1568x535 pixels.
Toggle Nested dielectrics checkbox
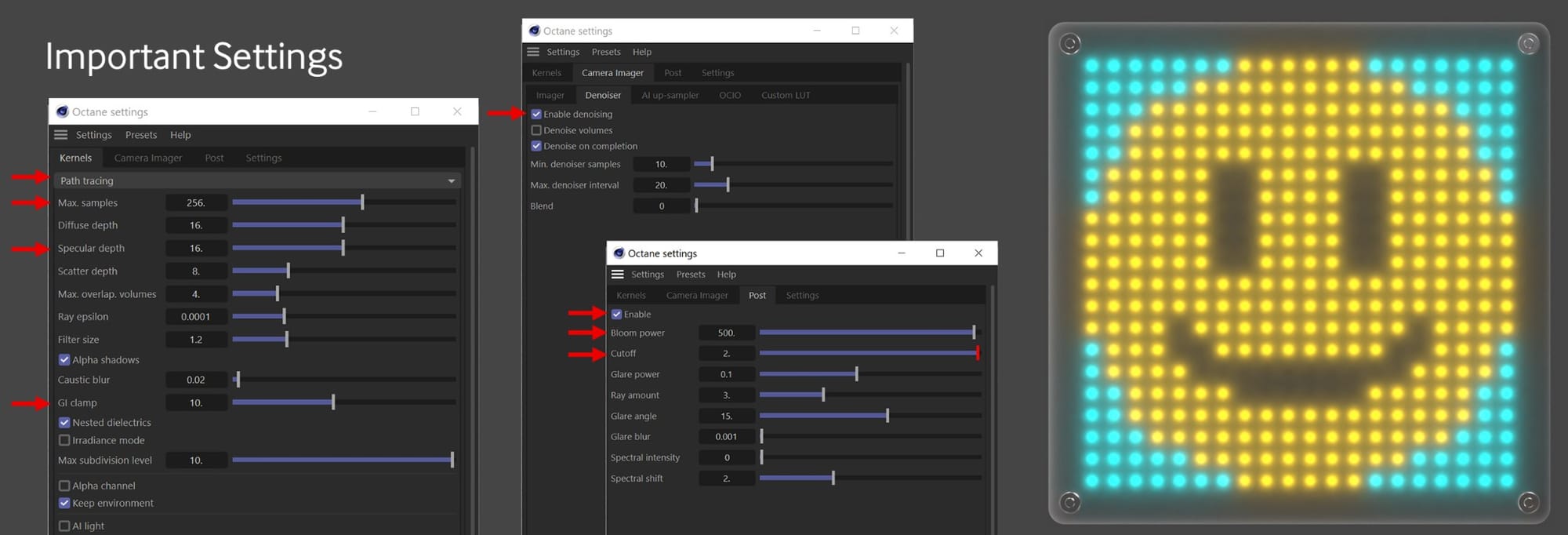[64, 422]
